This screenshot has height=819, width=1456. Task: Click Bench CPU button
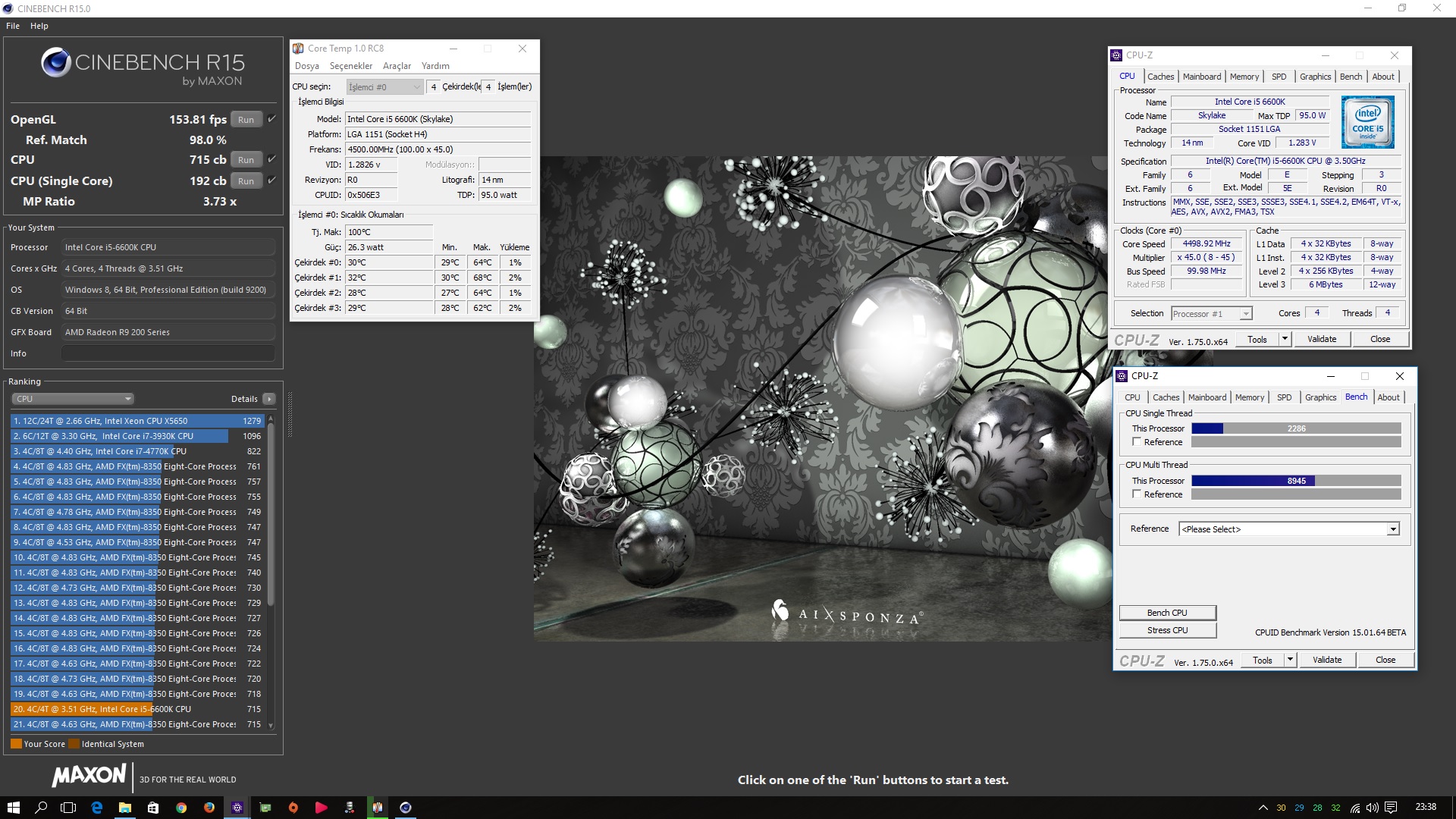(1167, 613)
